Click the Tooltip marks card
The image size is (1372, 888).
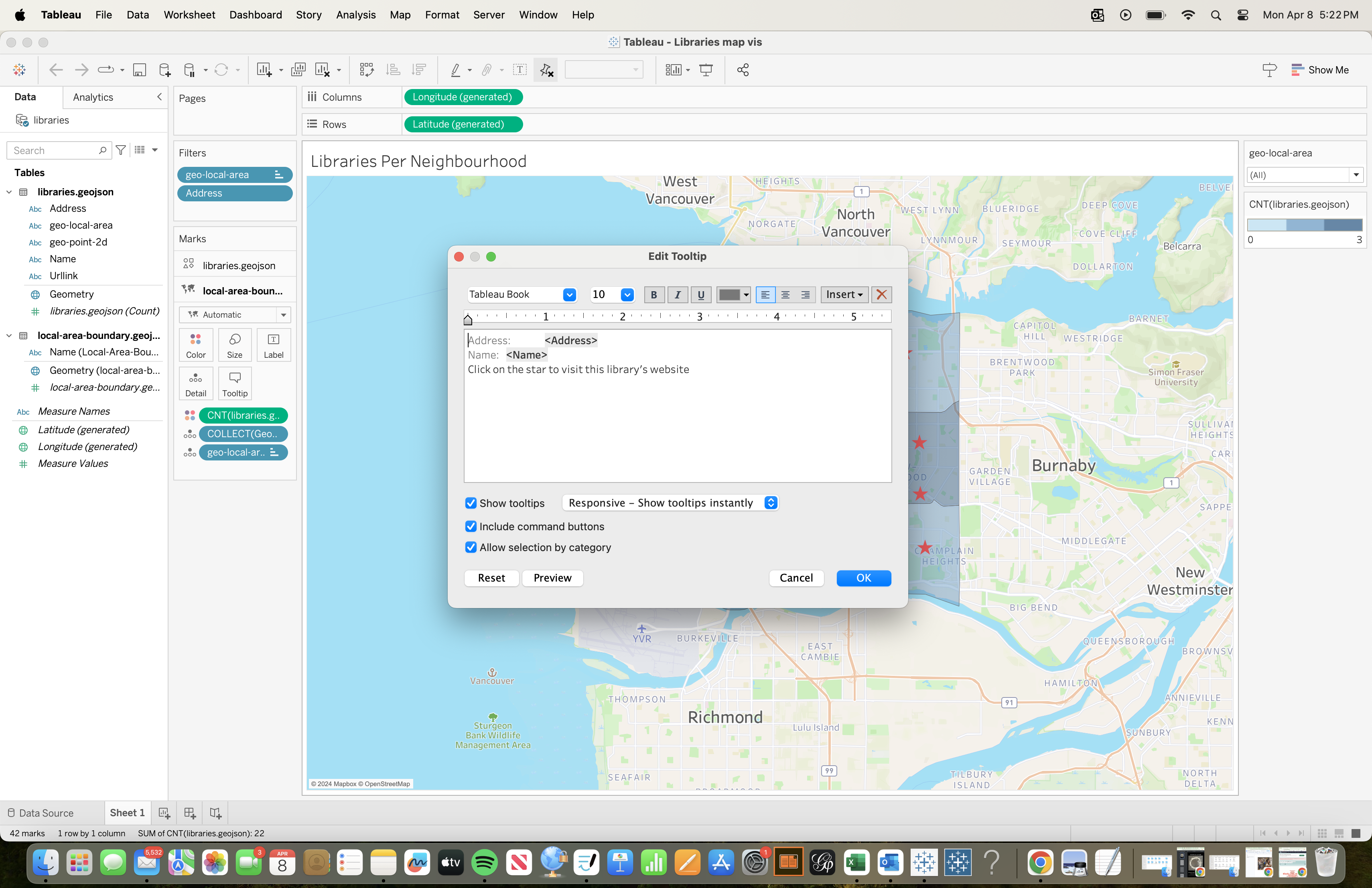235,383
